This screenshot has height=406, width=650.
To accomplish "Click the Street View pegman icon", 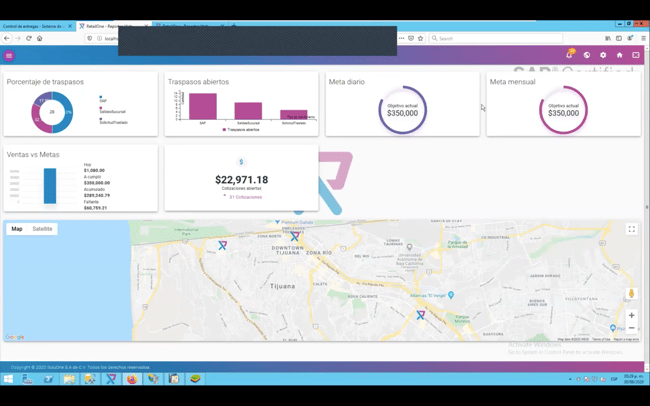I will click(x=631, y=293).
